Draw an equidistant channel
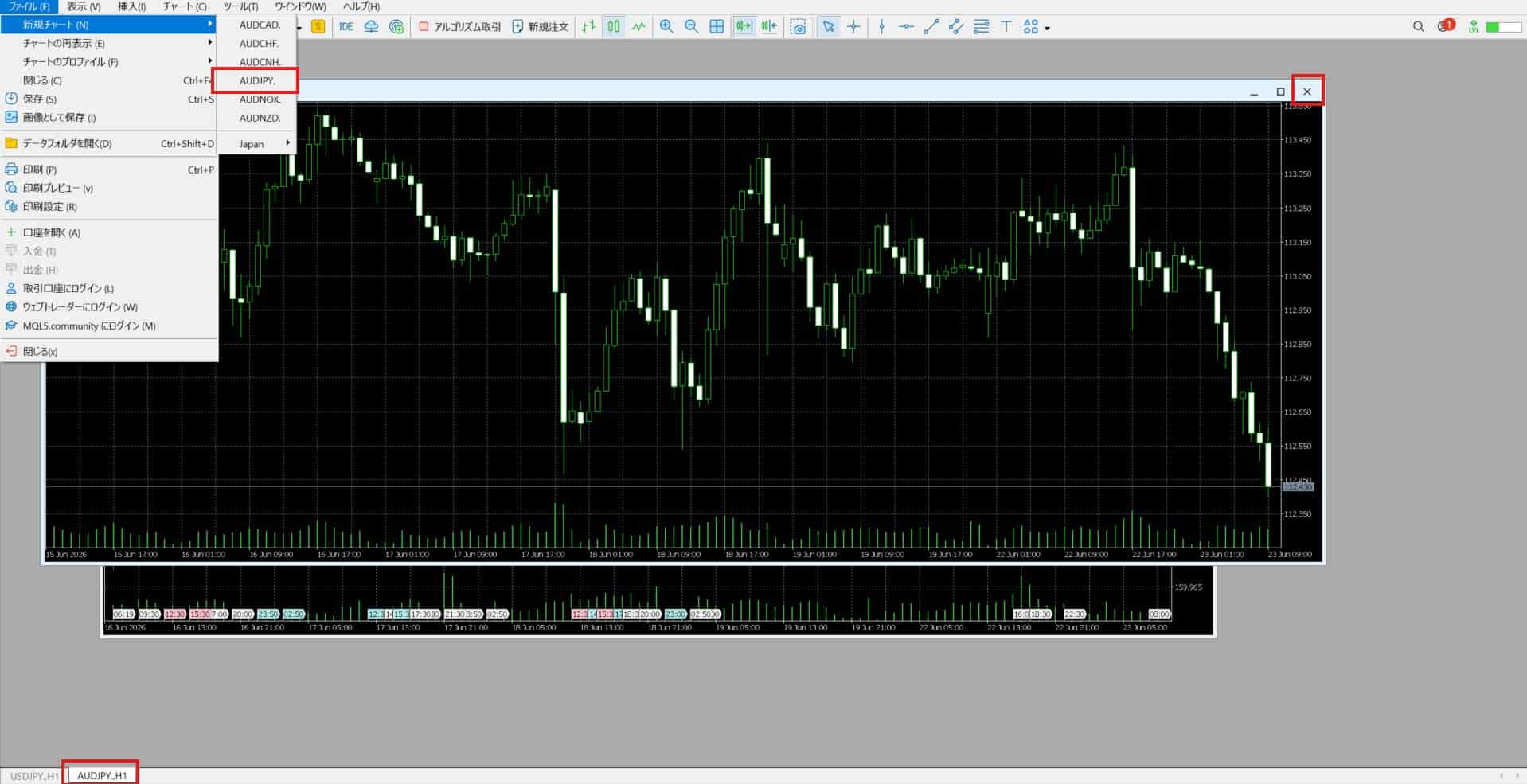Viewport: 1527px width, 784px height. tap(956, 27)
